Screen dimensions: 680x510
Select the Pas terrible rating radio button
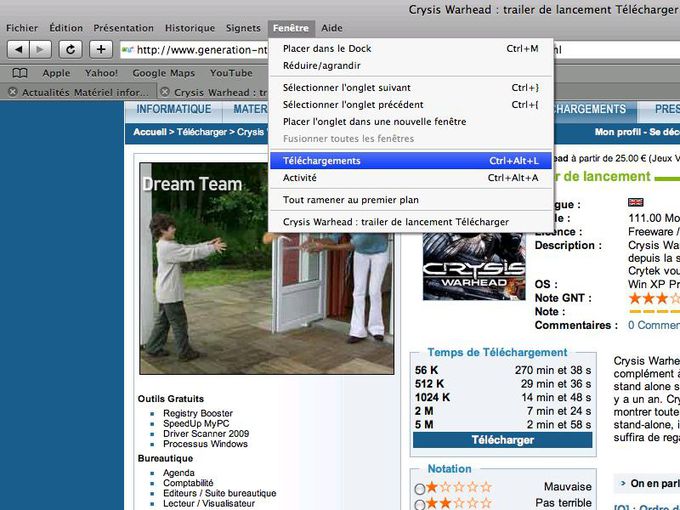419,505
